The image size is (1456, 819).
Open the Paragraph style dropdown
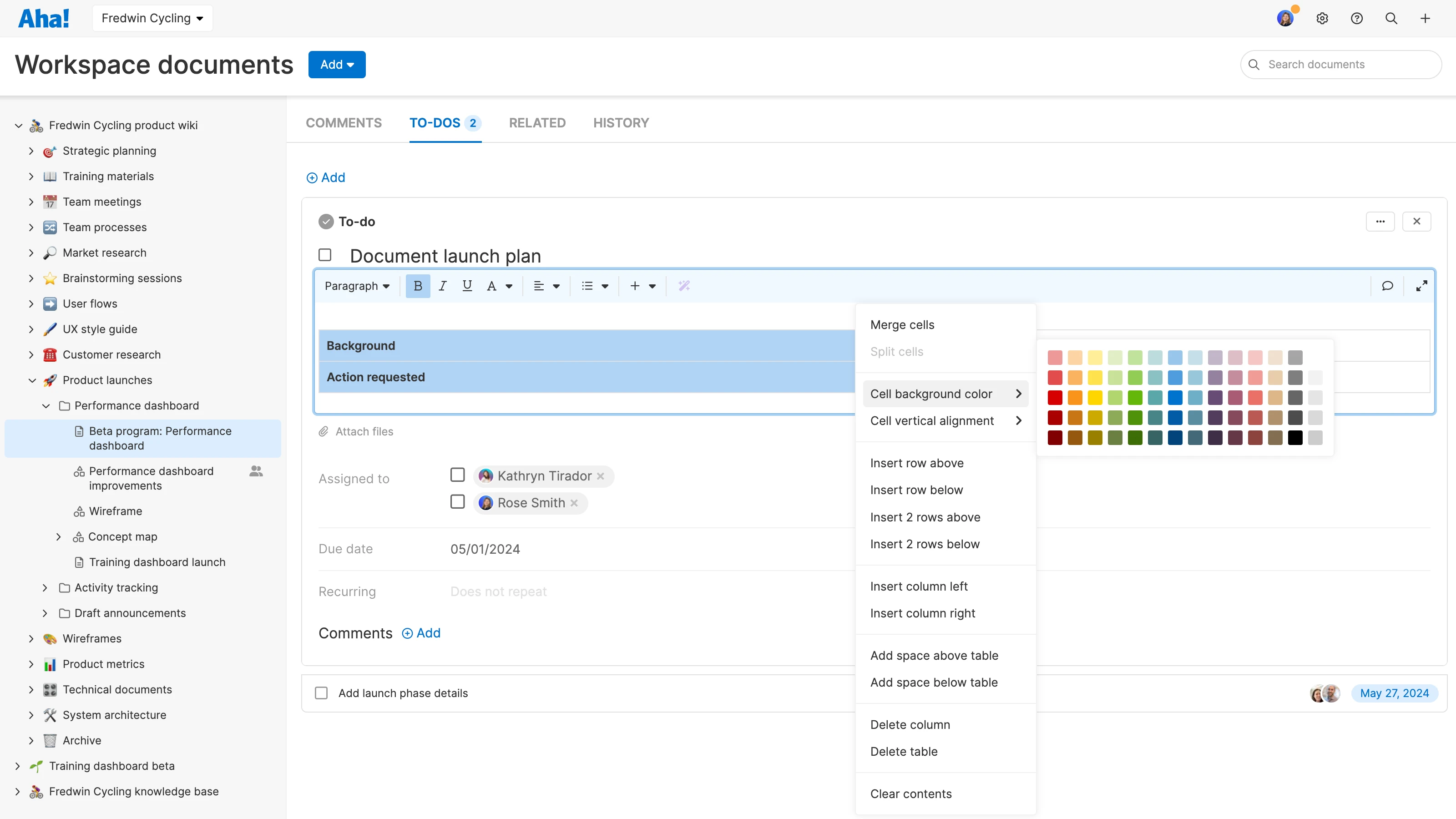[357, 286]
